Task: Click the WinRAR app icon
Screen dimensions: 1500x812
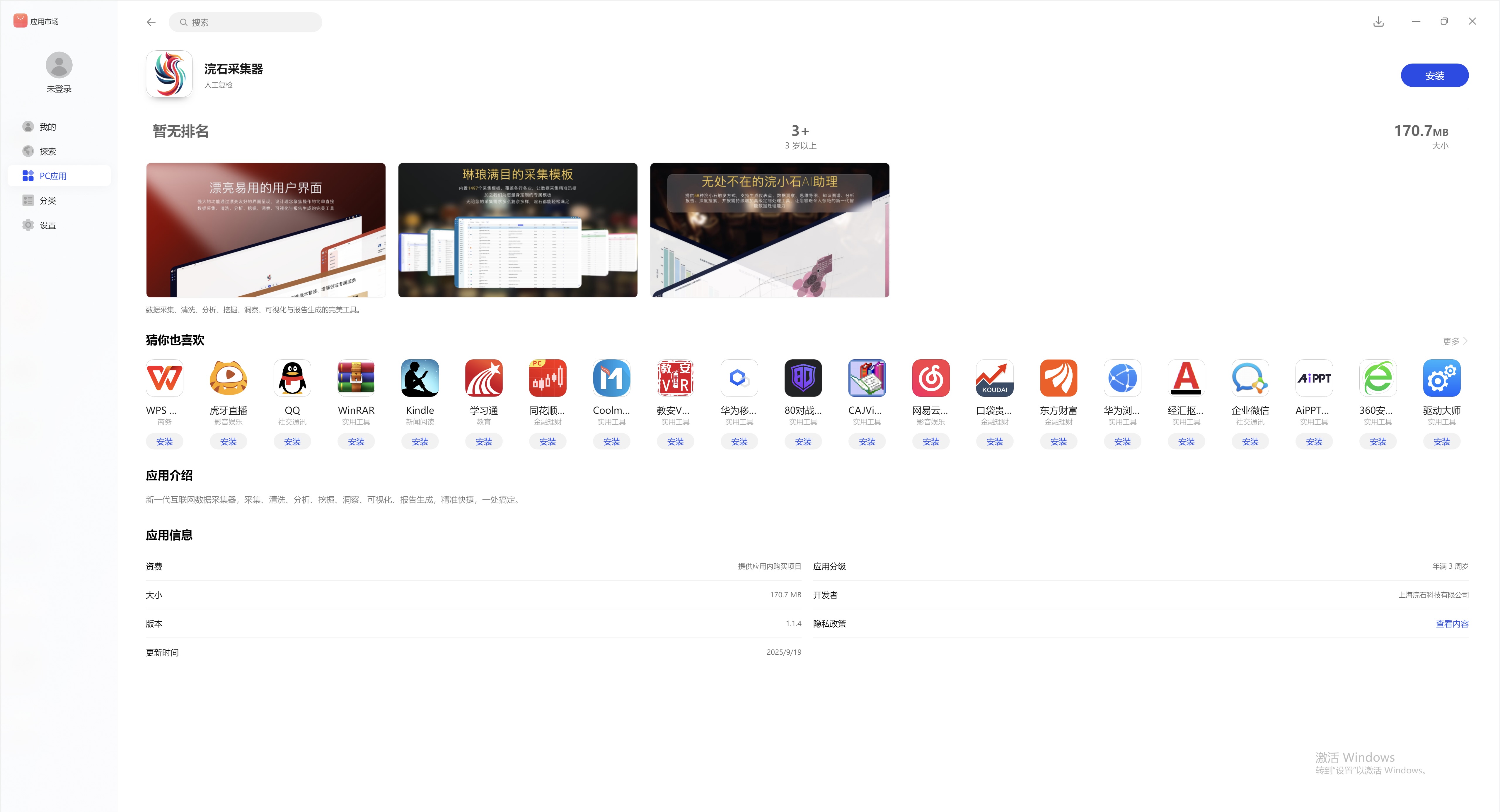Action: tap(356, 378)
